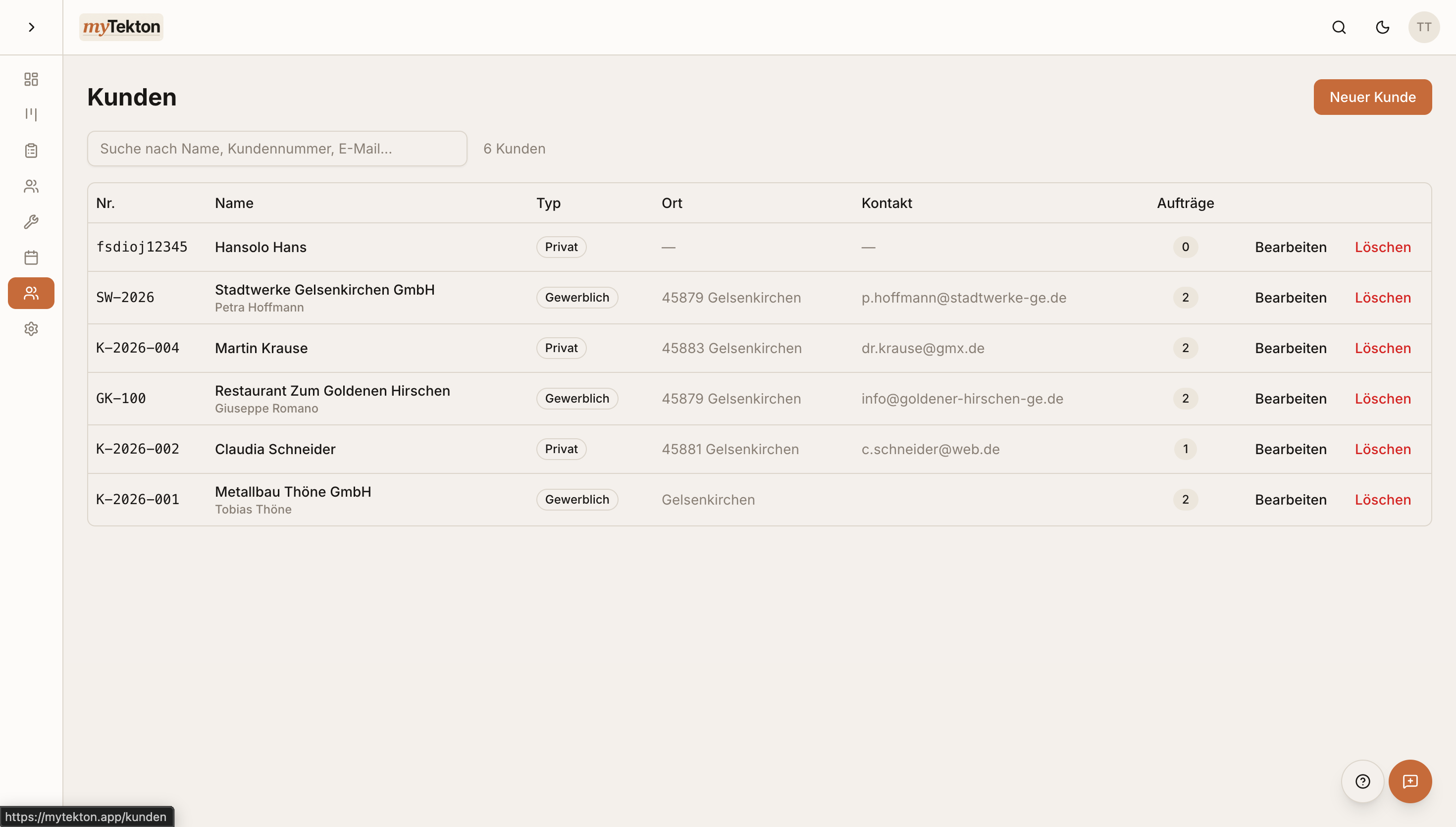Click Löschen for Martin Krause
1456x827 pixels.
pyautogui.click(x=1382, y=348)
